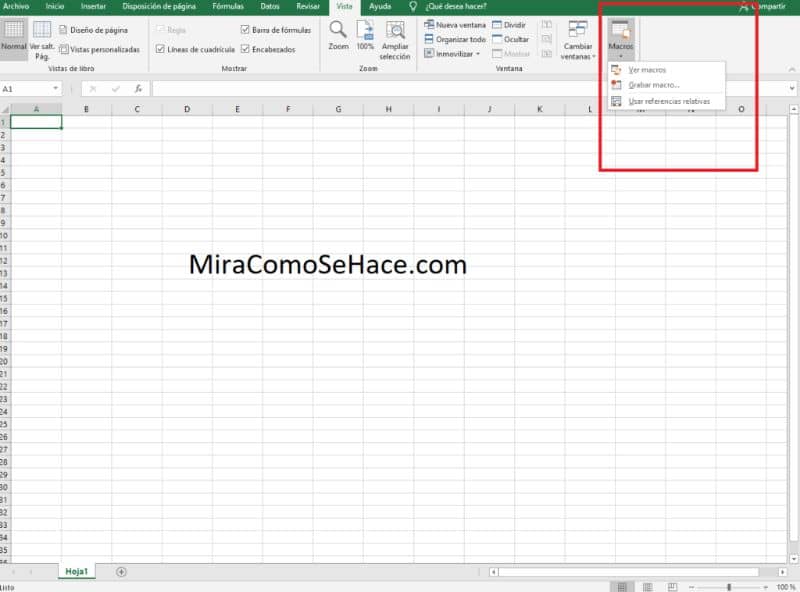Image resolution: width=800 pixels, height=592 pixels.
Task: Click Ocultar window button
Action: point(510,39)
